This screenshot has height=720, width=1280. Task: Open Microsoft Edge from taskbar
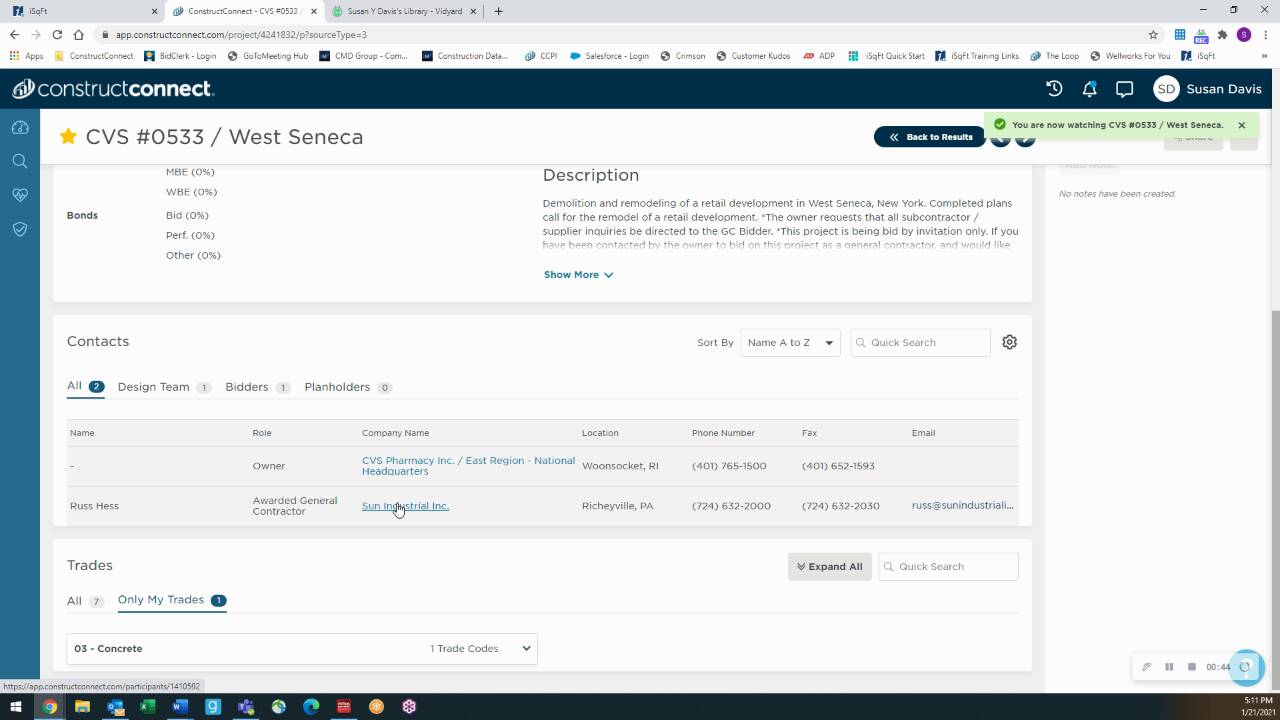(311, 706)
